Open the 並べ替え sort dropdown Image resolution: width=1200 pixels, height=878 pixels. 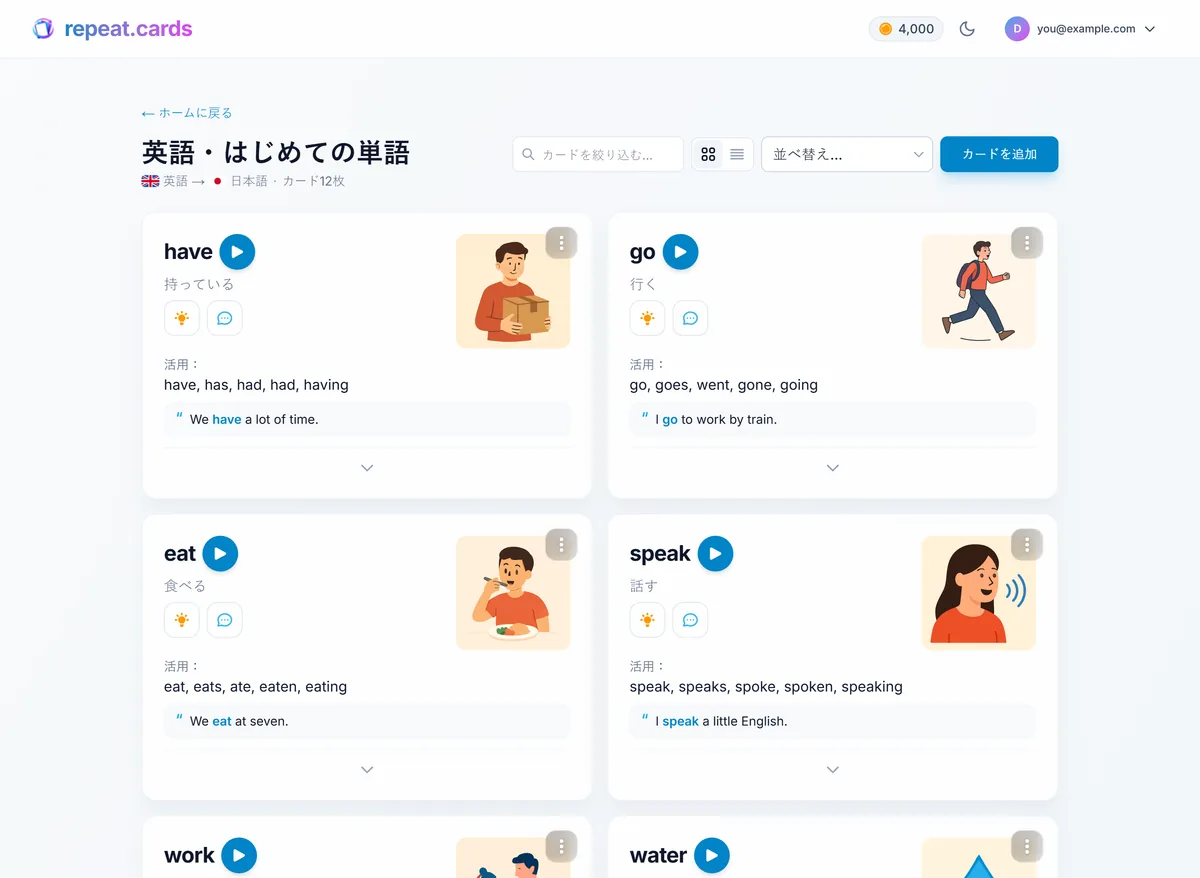tap(847, 154)
